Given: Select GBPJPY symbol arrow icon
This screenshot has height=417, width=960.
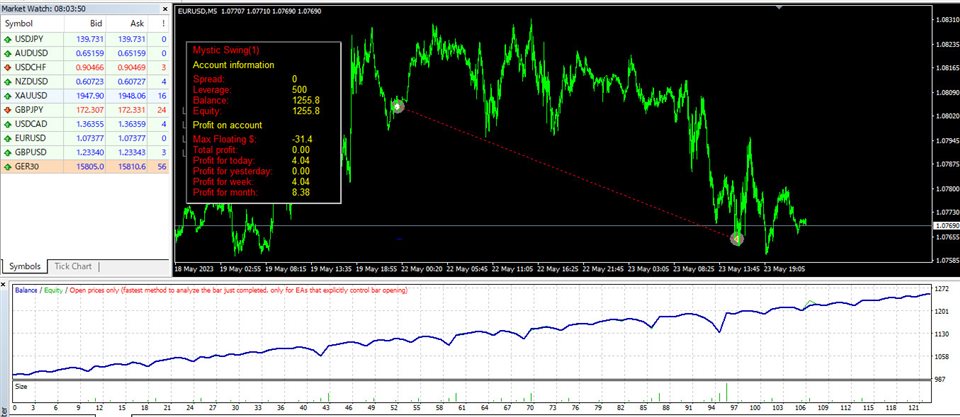Looking at the screenshot, I should click(7, 110).
